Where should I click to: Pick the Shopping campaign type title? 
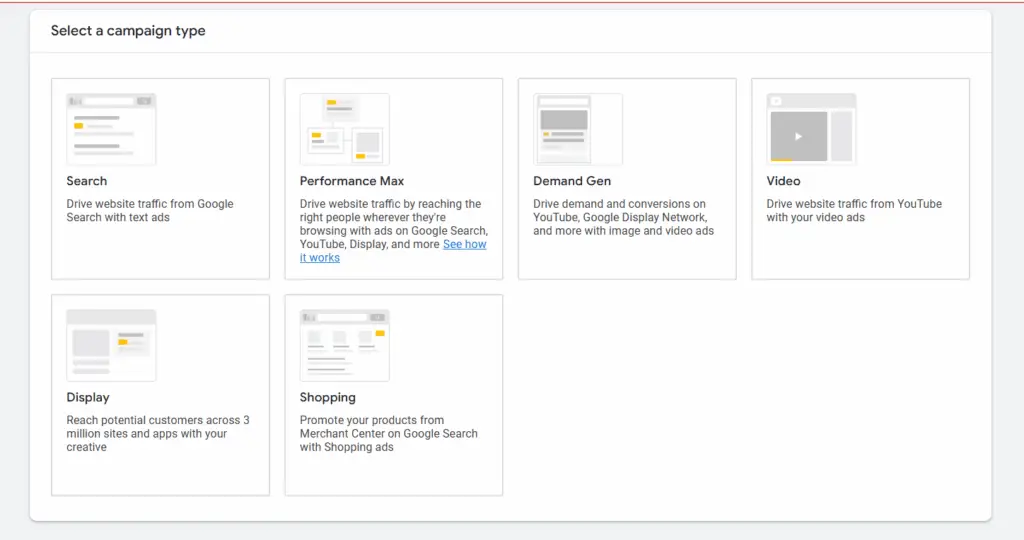[x=328, y=397]
